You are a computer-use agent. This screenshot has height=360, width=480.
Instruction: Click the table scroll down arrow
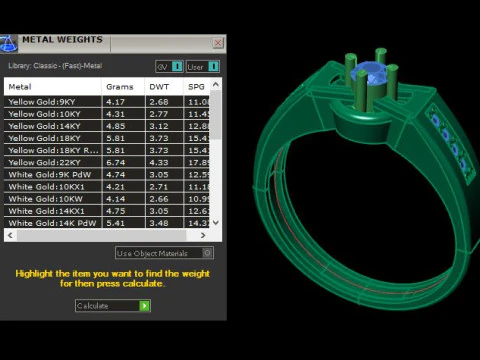click(216, 222)
